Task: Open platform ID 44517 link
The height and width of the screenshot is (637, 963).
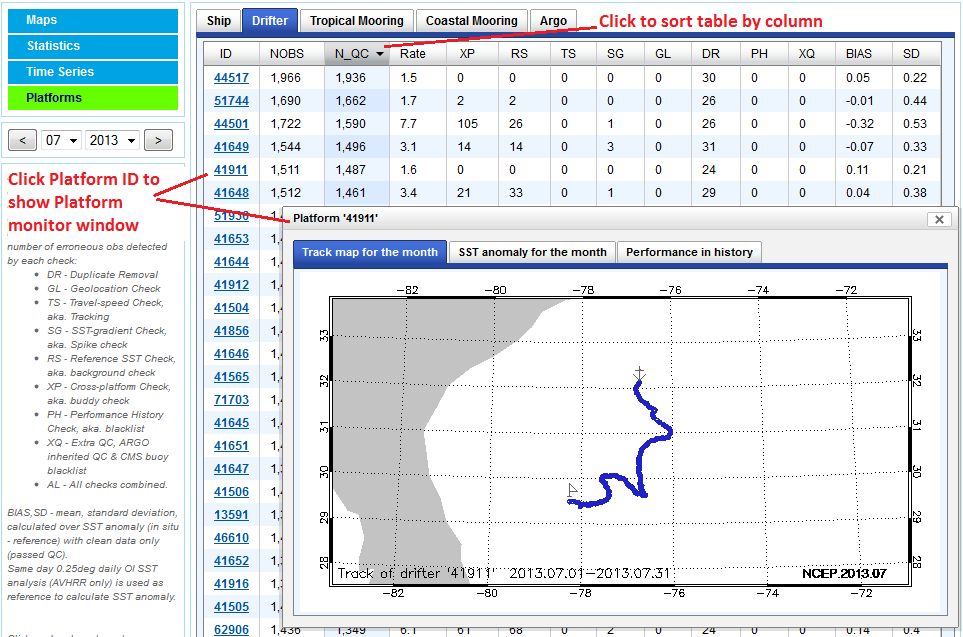Action: [231, 78]
